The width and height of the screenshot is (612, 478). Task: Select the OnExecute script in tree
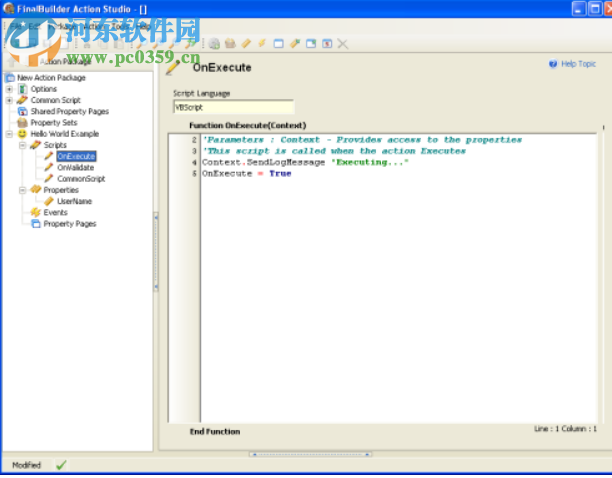pyautogui.click(x=76, y=156)
